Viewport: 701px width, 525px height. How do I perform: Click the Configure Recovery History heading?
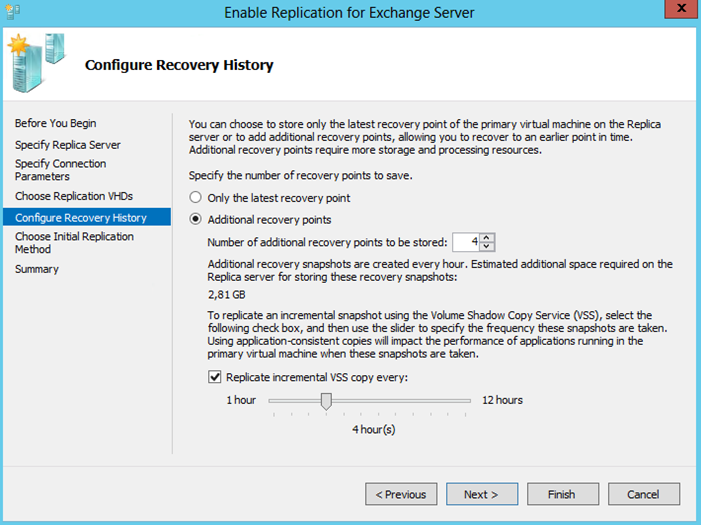pyautogui.click(x=179, y=65)
